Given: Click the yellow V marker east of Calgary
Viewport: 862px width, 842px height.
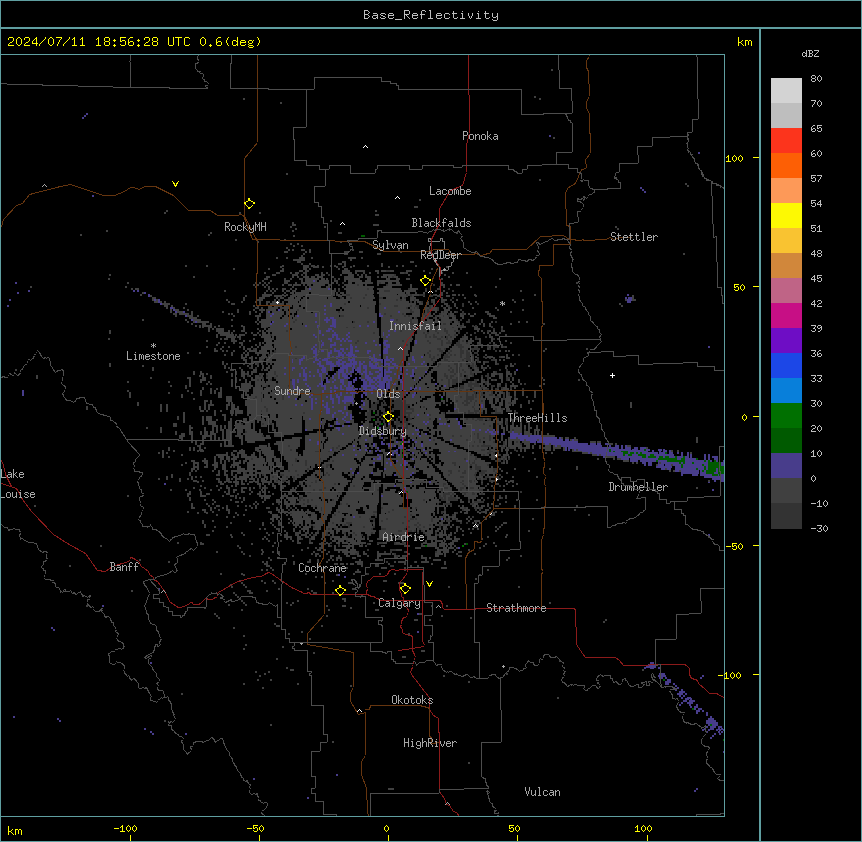Looking at the screenshot, I should click(429, 584).
